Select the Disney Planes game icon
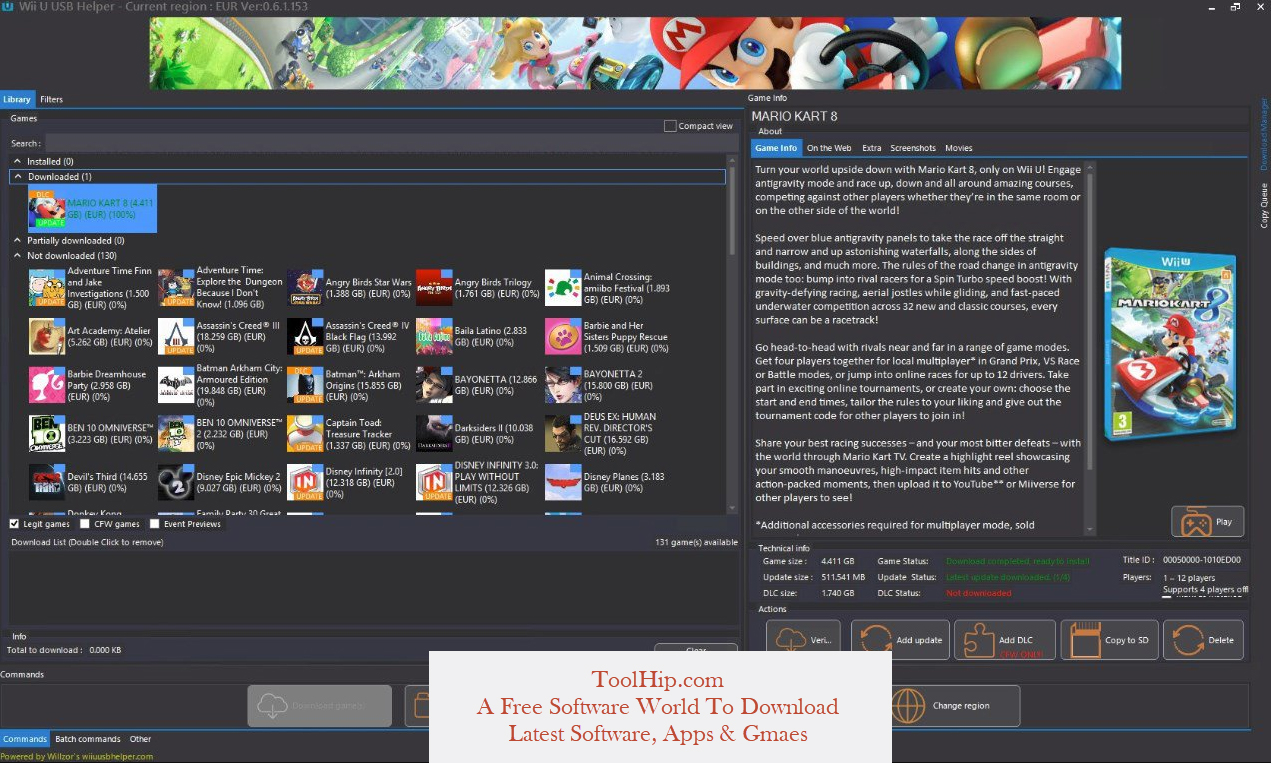1271x763 pixels. (563, 482)
